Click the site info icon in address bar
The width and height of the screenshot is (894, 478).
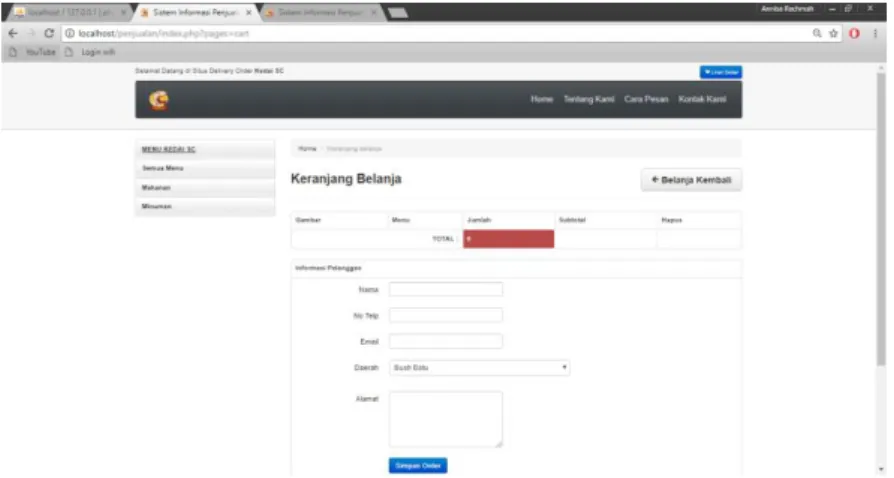click(70, 34)
